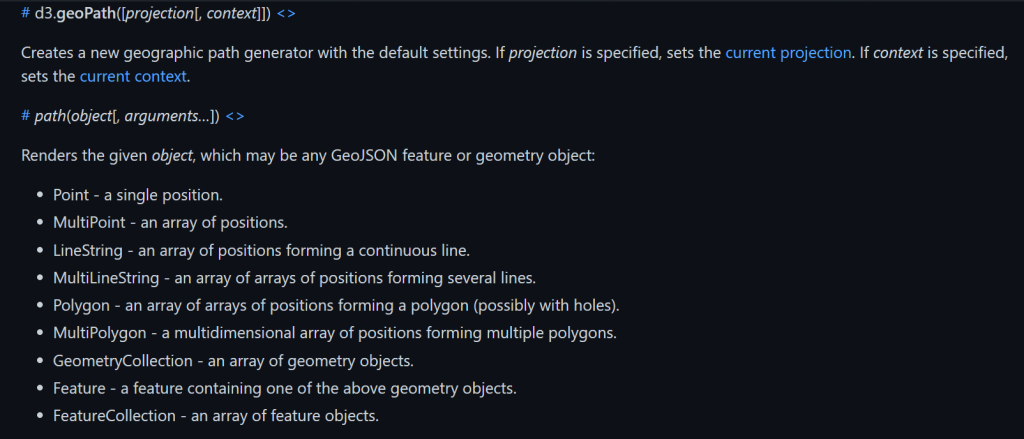Click the # anchor before path(object
This screenshot has height=439, width=1024.
point(25,116)
